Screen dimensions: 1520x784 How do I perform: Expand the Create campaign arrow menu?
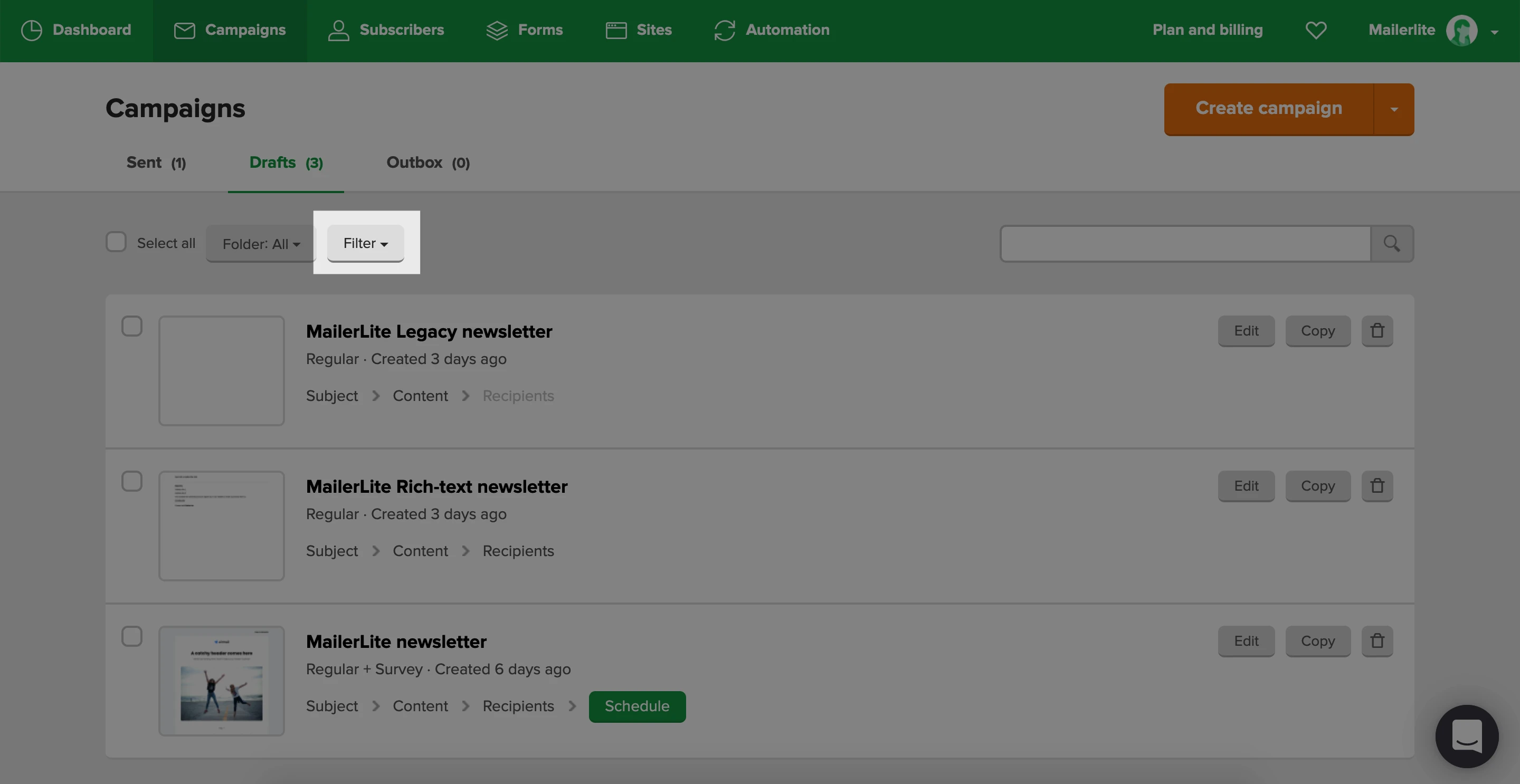pos(1394,109)
